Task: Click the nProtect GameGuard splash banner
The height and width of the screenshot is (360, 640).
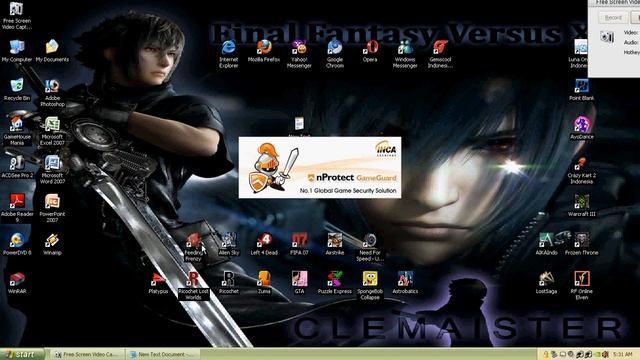Action: tap(320, 168)
